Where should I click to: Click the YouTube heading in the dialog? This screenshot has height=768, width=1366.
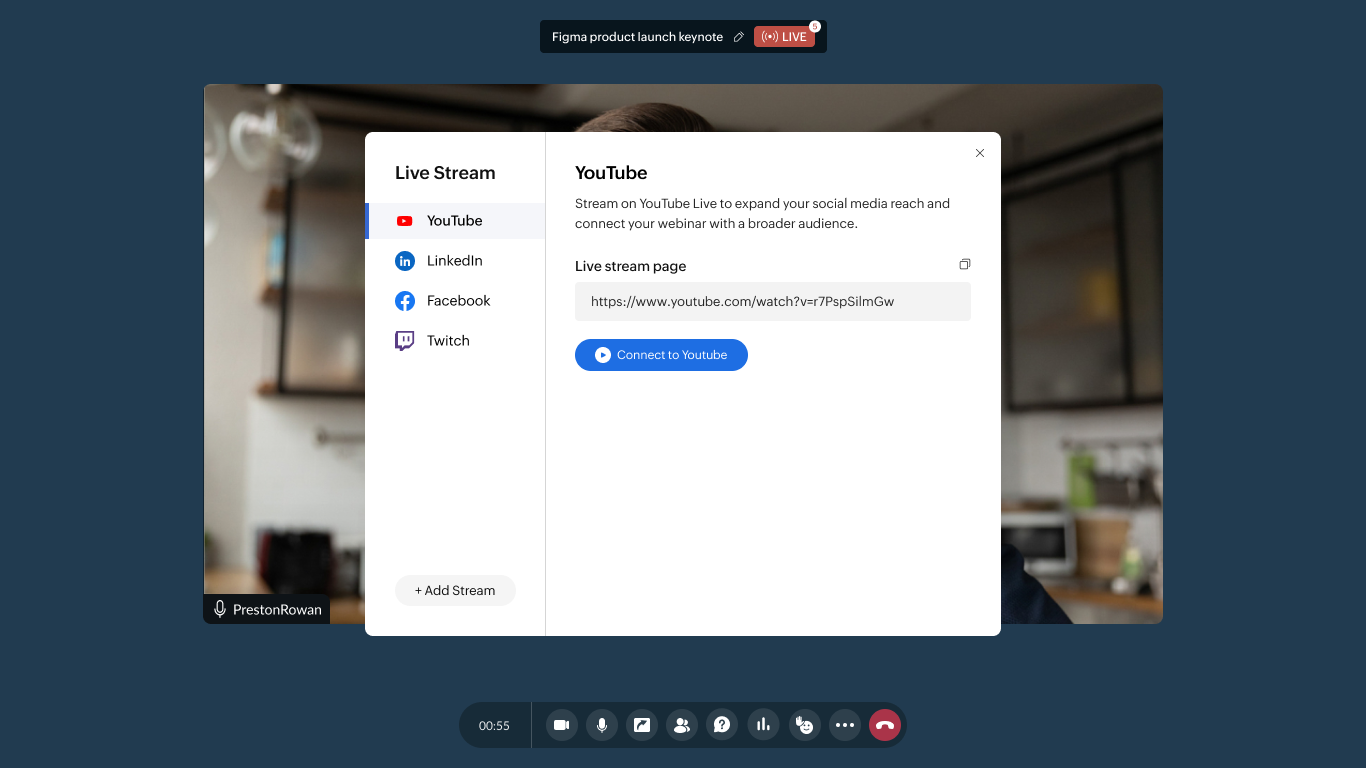click(611, 173)
